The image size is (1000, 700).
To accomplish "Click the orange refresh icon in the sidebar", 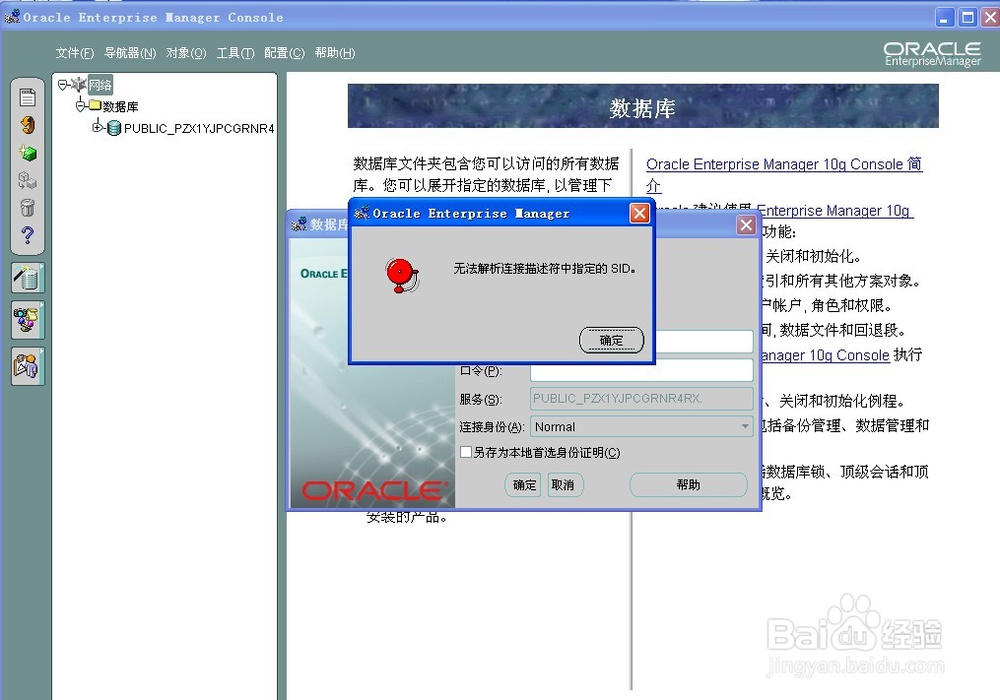I will [27, 125].
